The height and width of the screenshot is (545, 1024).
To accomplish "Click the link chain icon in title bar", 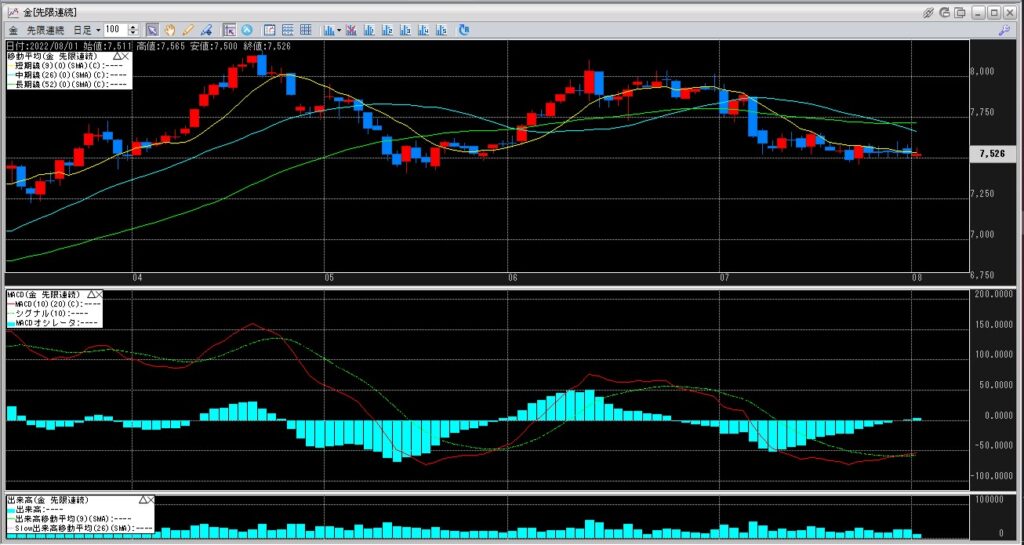I will (929, 11).
